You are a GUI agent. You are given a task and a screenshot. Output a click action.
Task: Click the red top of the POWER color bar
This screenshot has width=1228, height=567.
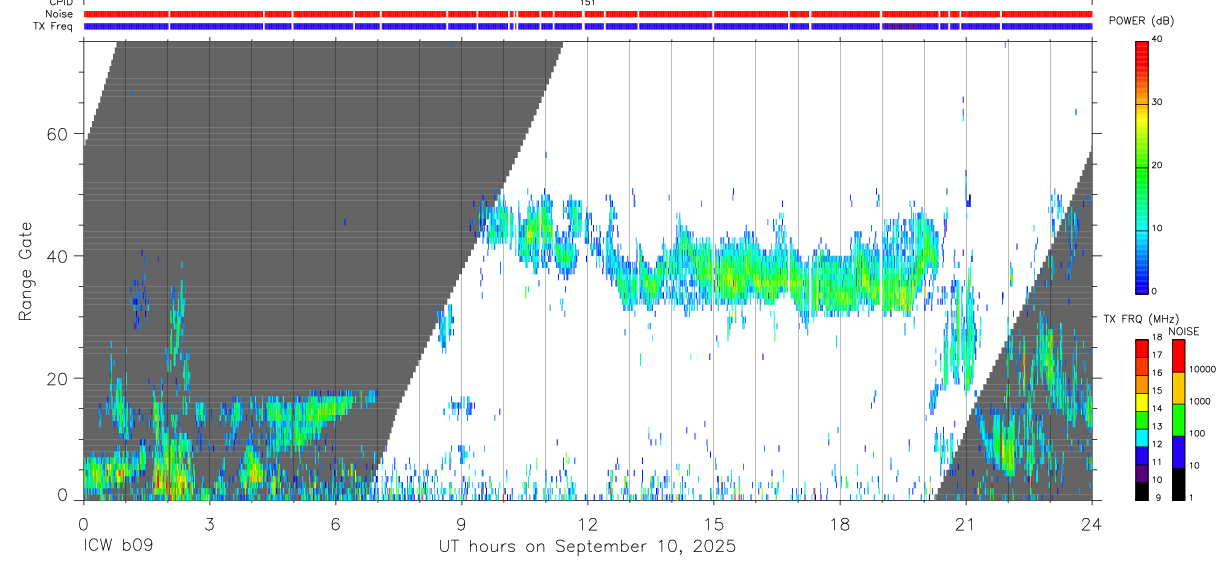coord(1141,55)
